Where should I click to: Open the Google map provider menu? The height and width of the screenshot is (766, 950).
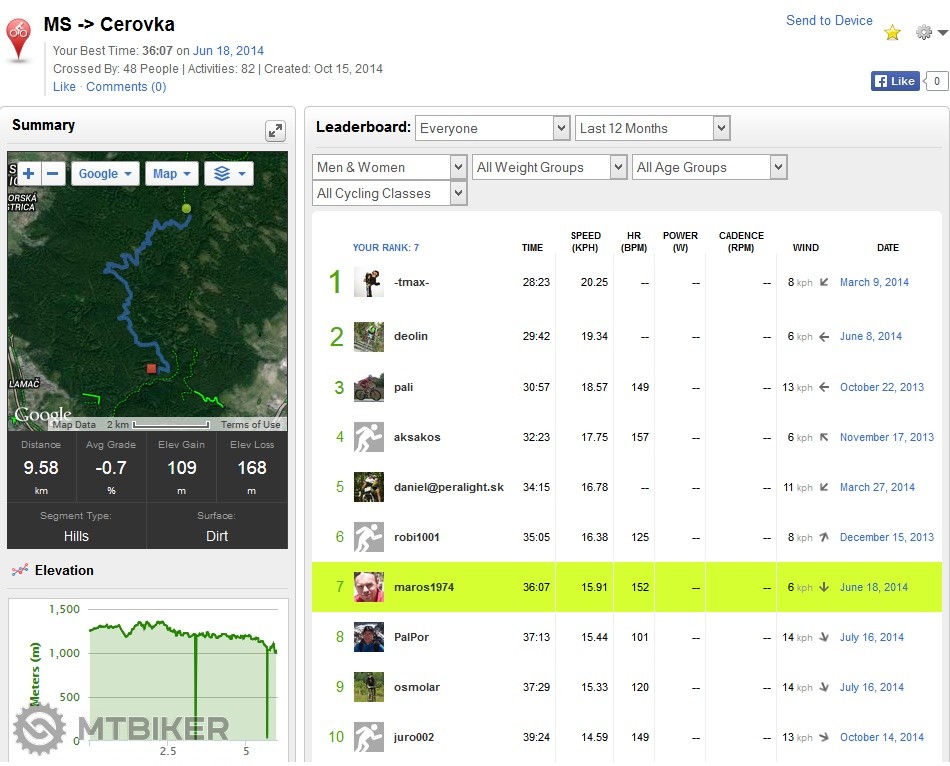point(105,174)
